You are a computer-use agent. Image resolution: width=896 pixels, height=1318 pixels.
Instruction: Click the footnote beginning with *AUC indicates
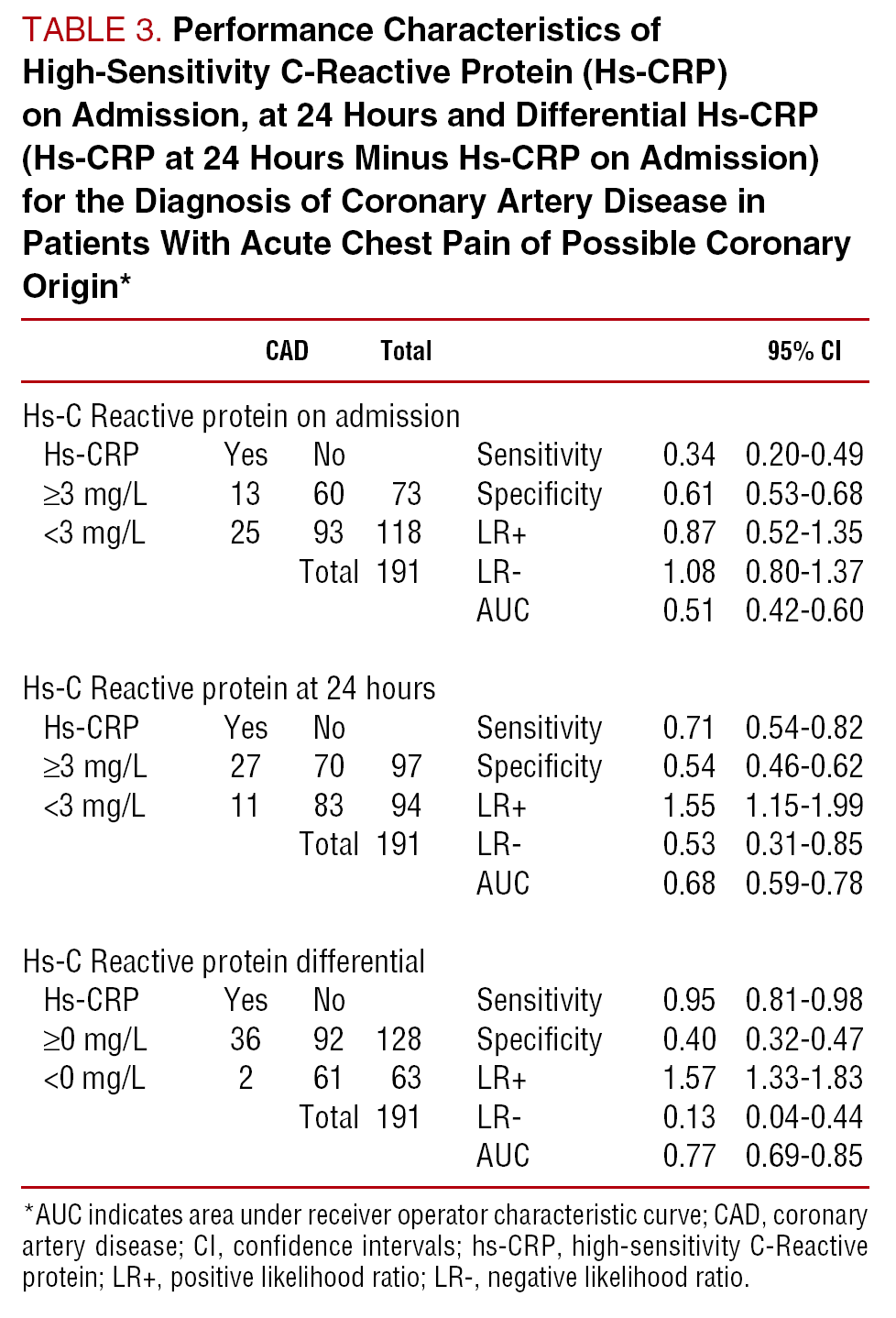pyautogui.click(x=444, y=1246)
